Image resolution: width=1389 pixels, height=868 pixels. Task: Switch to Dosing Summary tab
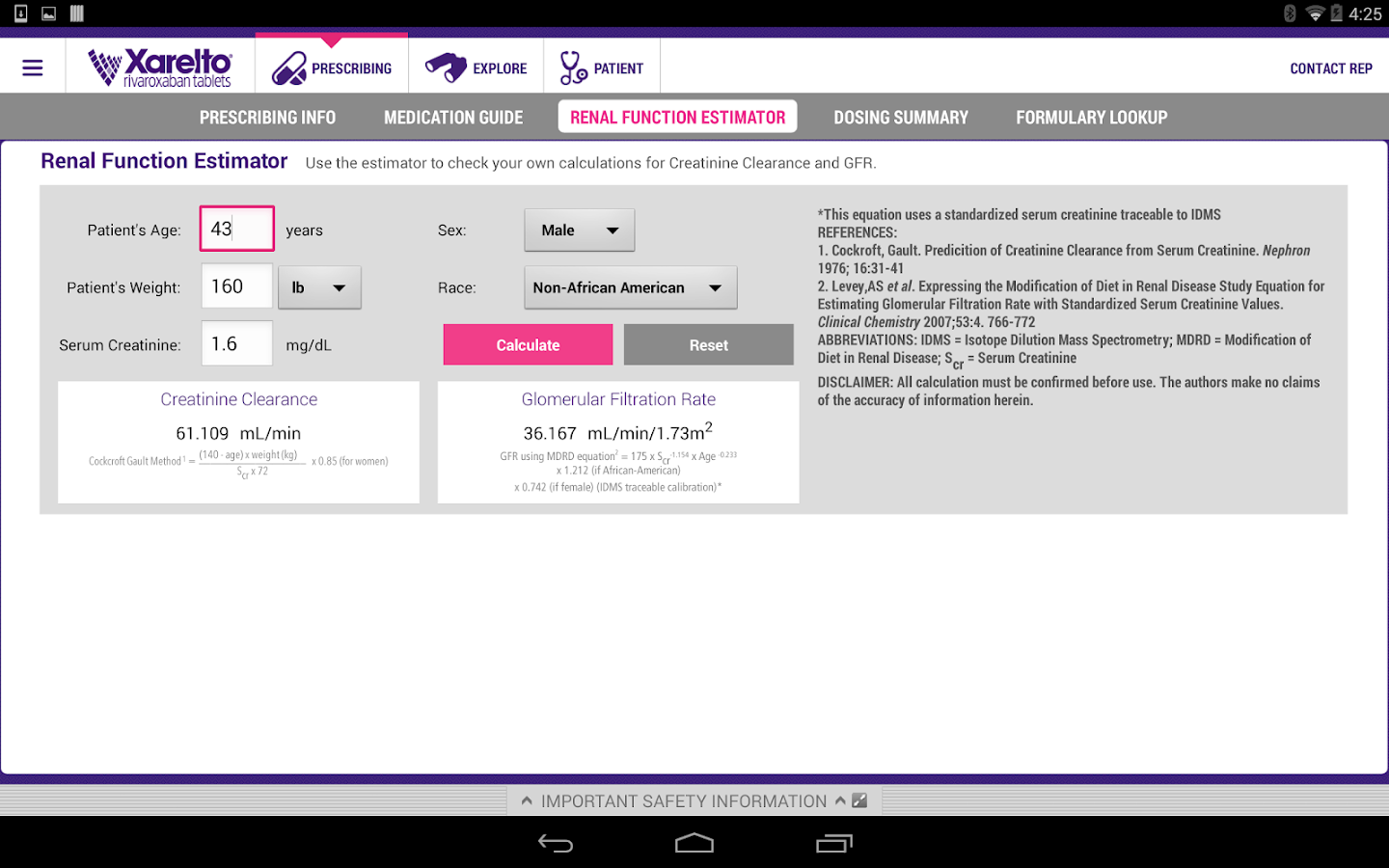(x=901, y=118)
